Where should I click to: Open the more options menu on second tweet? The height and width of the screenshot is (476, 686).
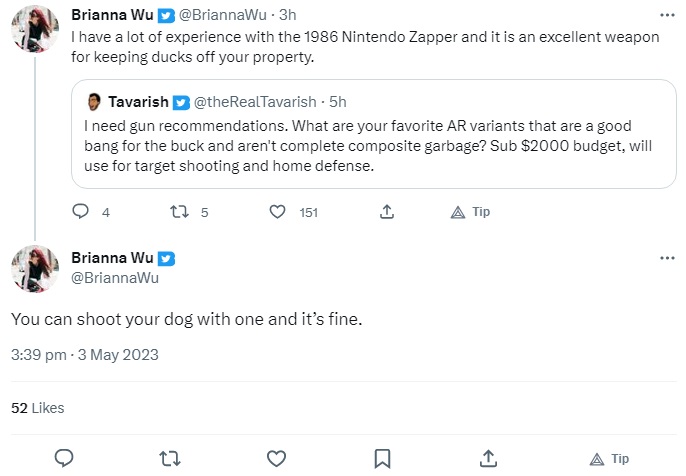(667, 258)
